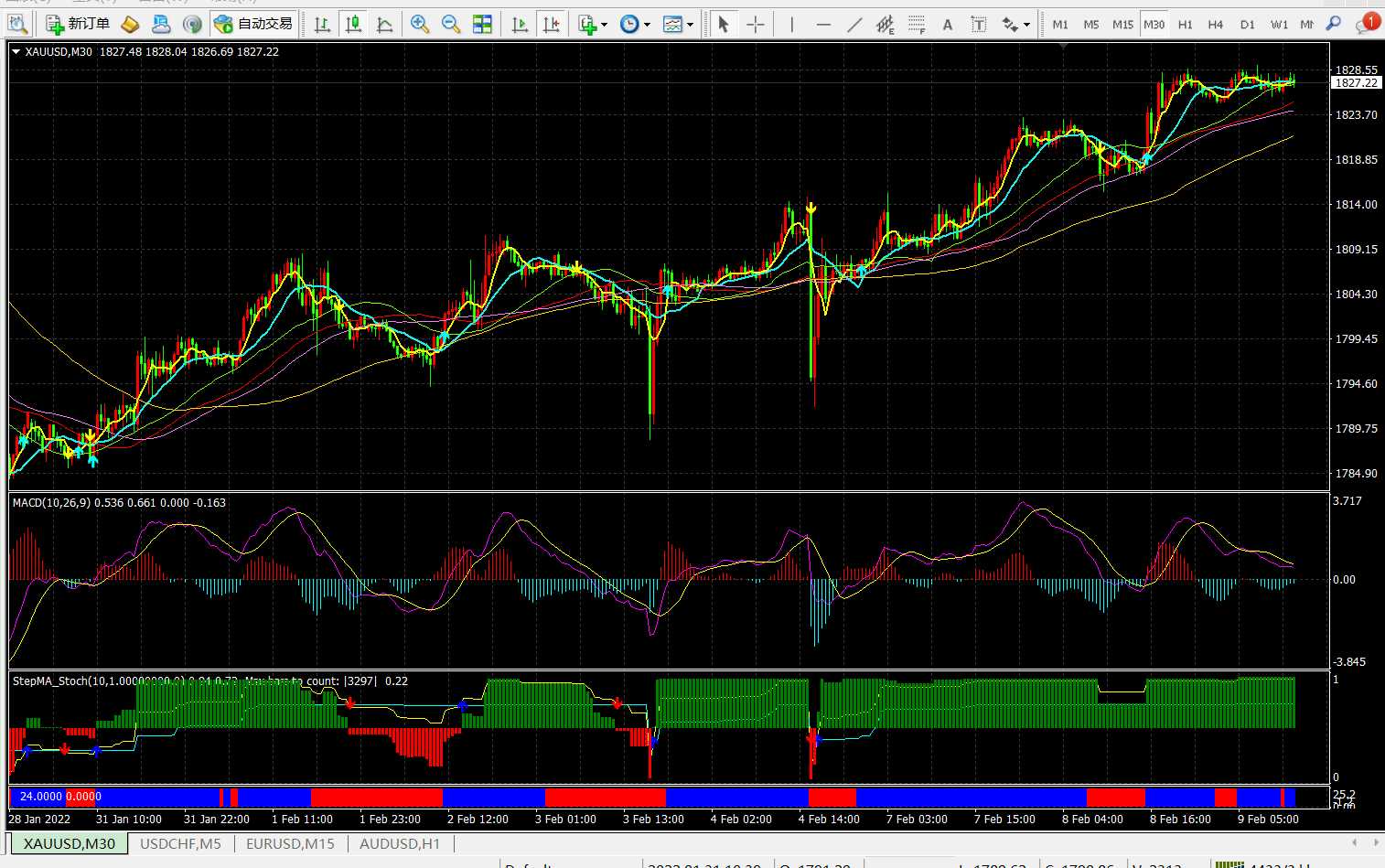Click the 4 Feb 14:00 time label
Screen dimensions: 1385x868
[829, 820]
